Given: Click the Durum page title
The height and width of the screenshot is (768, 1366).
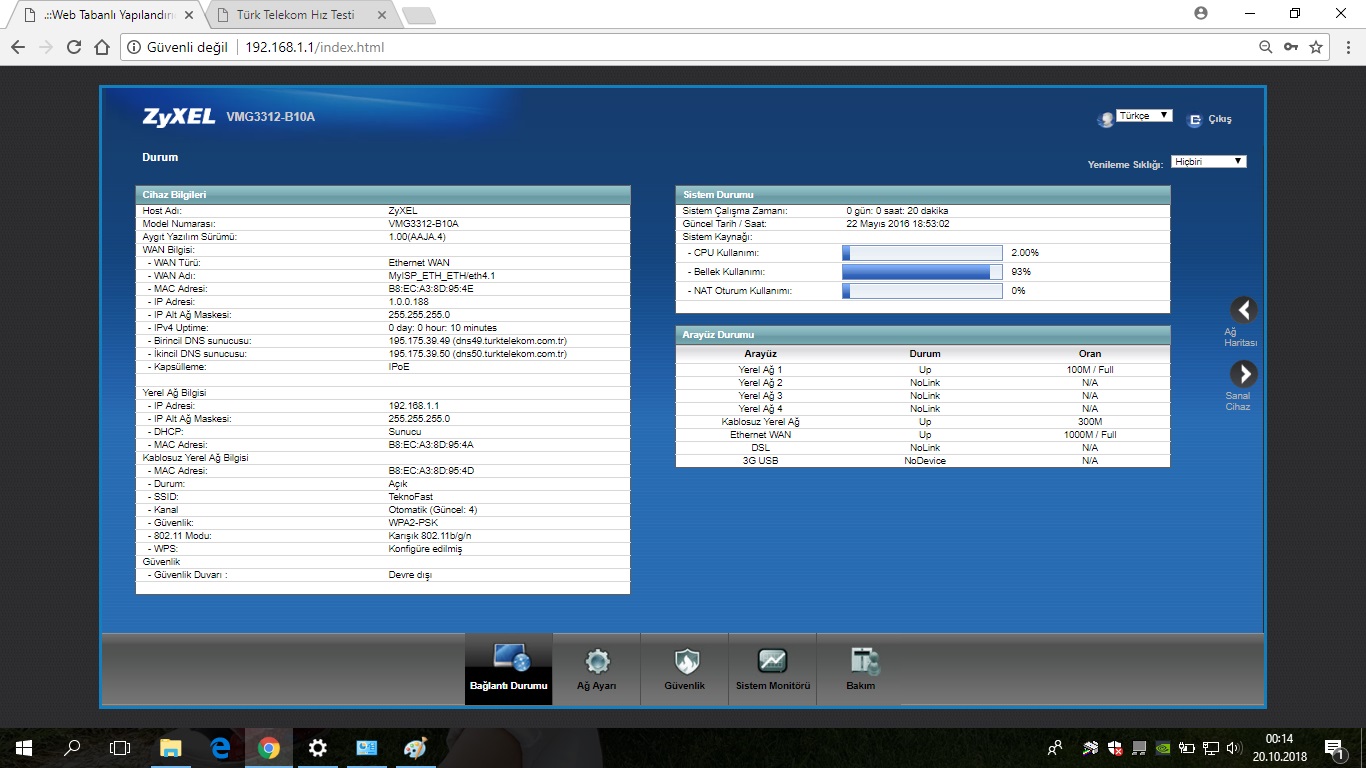Looking at the screenshot, I should (160, 157).
